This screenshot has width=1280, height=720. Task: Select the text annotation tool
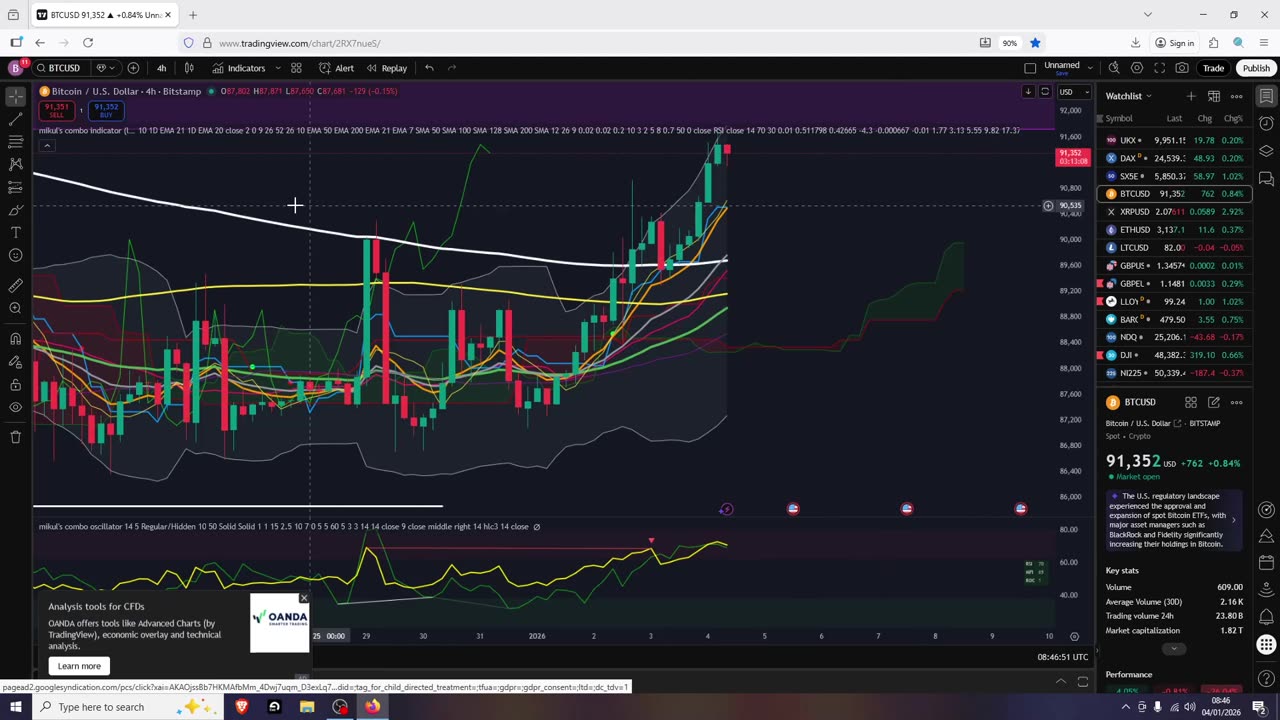coord(15,232)
